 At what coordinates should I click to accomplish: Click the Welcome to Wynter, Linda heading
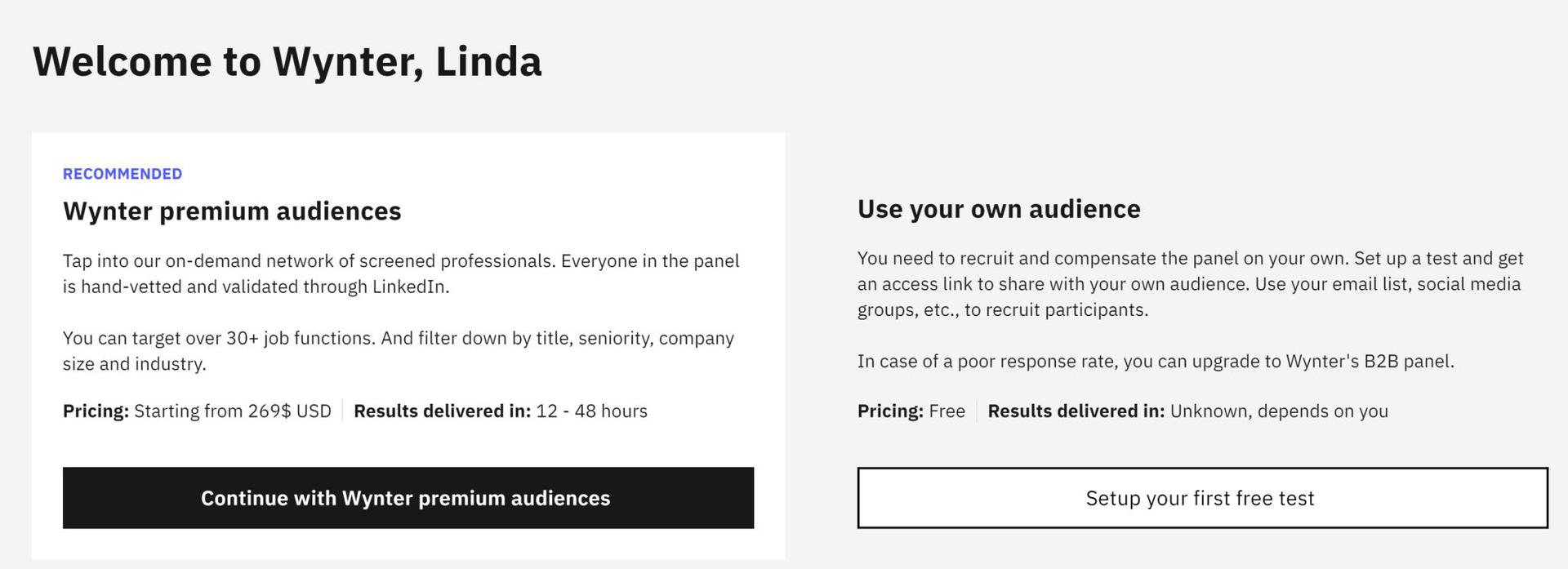287,62
